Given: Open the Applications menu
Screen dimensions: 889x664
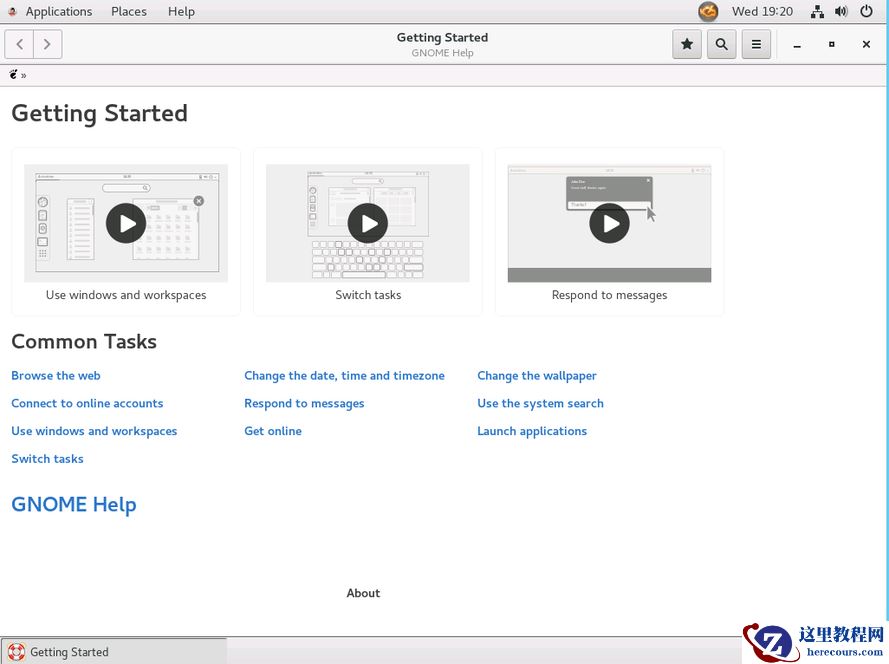Looking at the screenshot, I should (58, 12).
